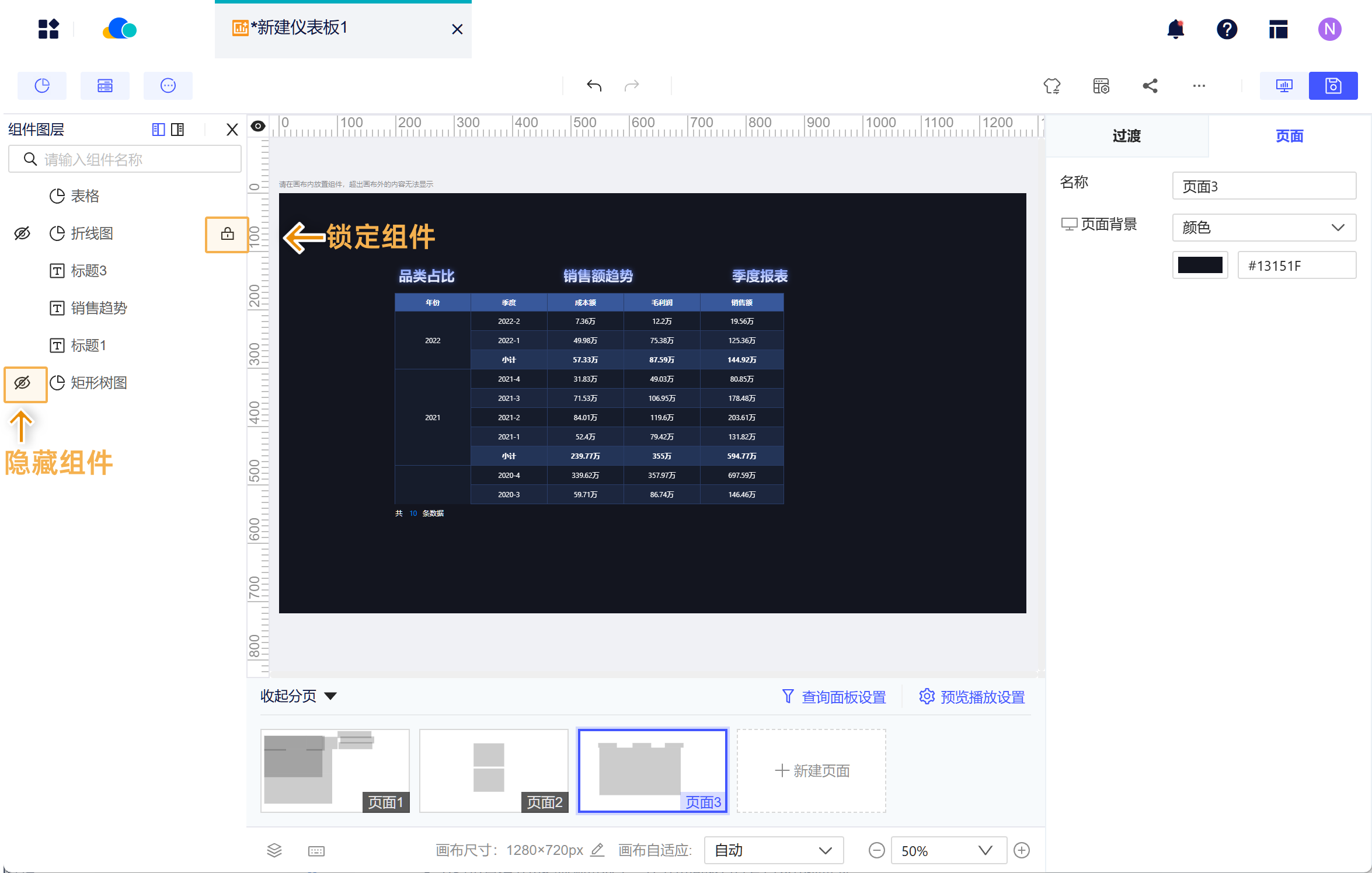This screenshot has height=873, width=1372.
Task: Collapse the 收起分页 pagination panel
Action: [298, 696]
